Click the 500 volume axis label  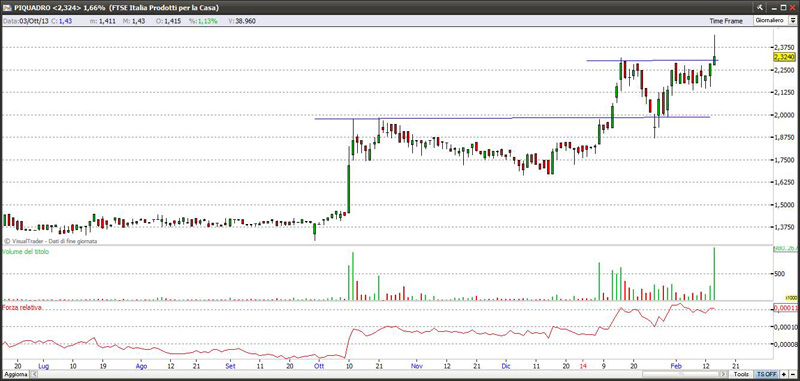pos(779,274)
